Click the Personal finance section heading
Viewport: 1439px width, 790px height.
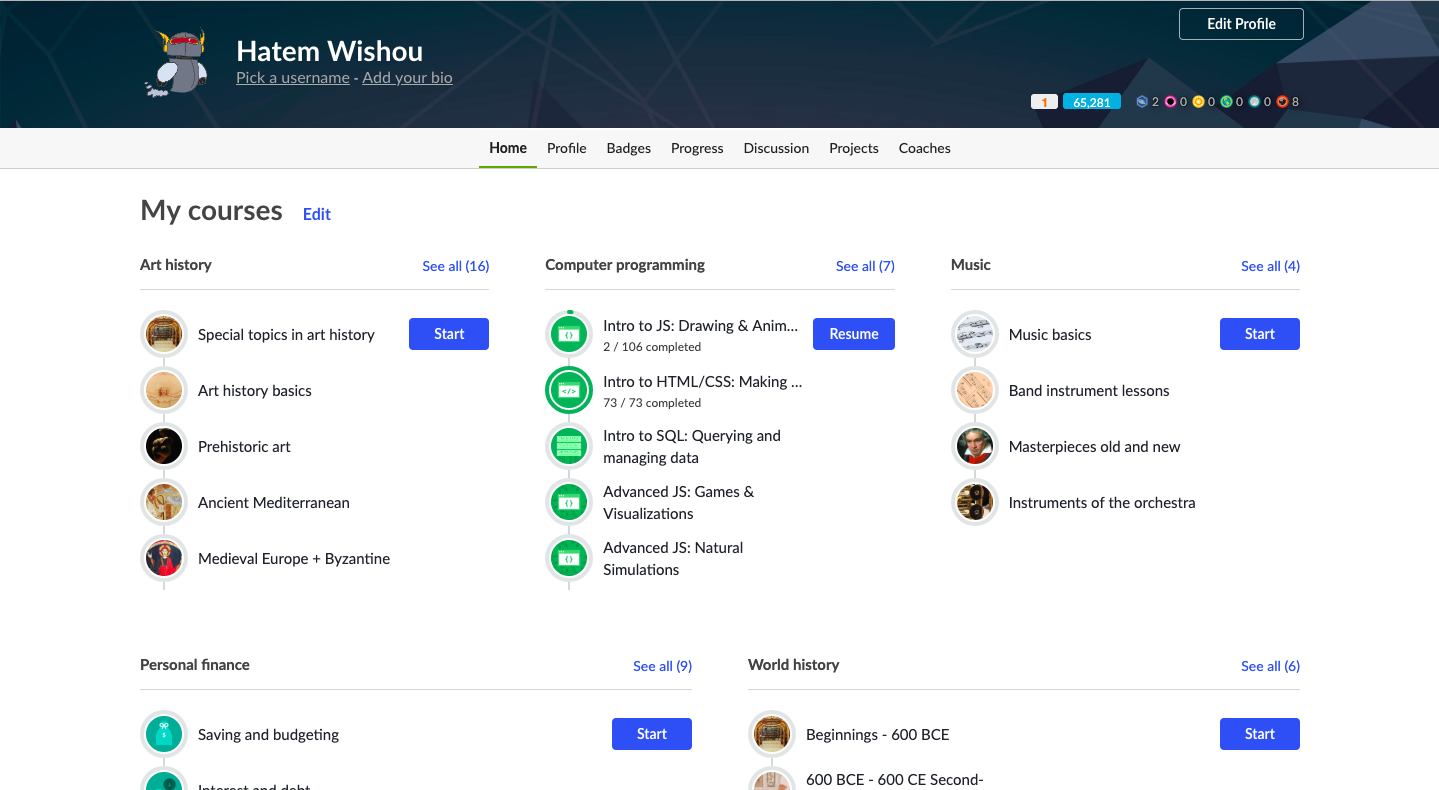(195, 665)
